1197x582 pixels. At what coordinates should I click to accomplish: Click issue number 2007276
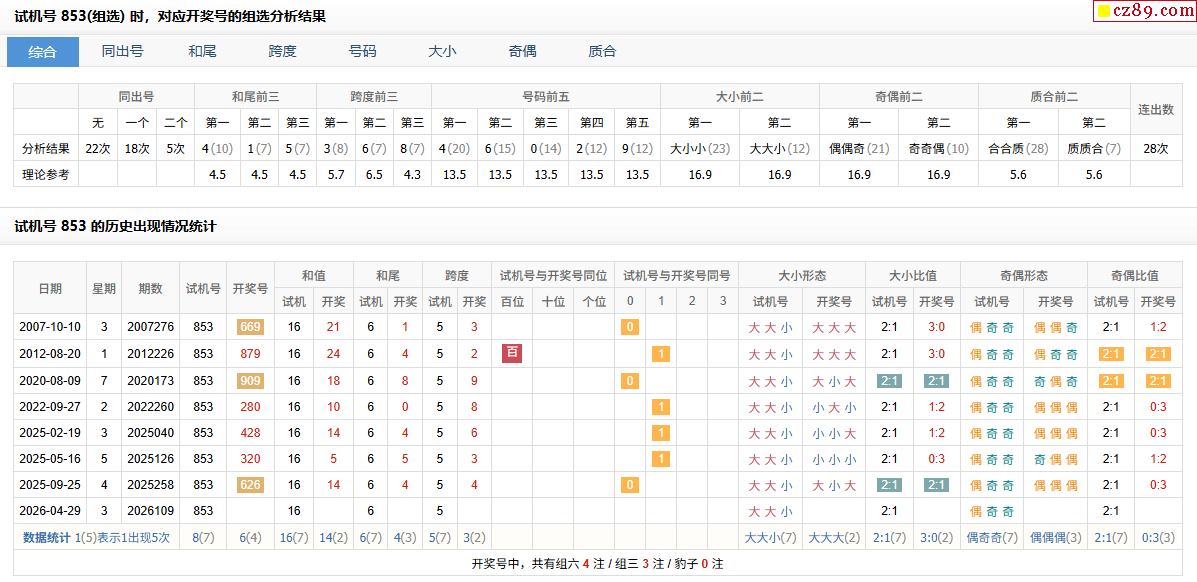point(150,327)
